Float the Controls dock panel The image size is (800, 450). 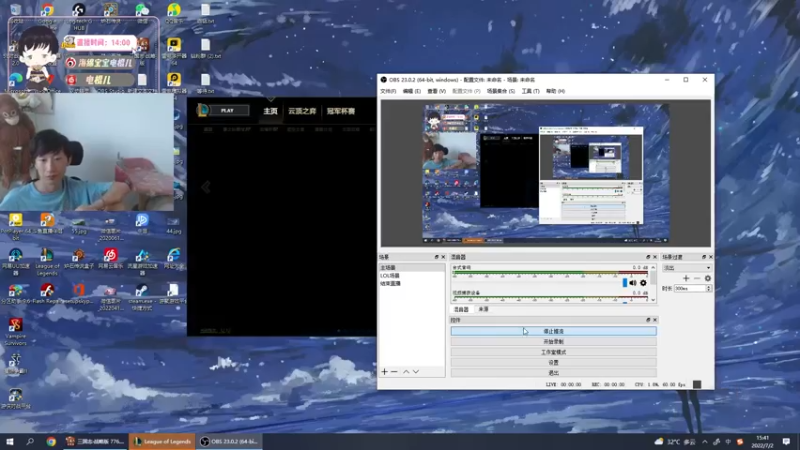[648, 320]
